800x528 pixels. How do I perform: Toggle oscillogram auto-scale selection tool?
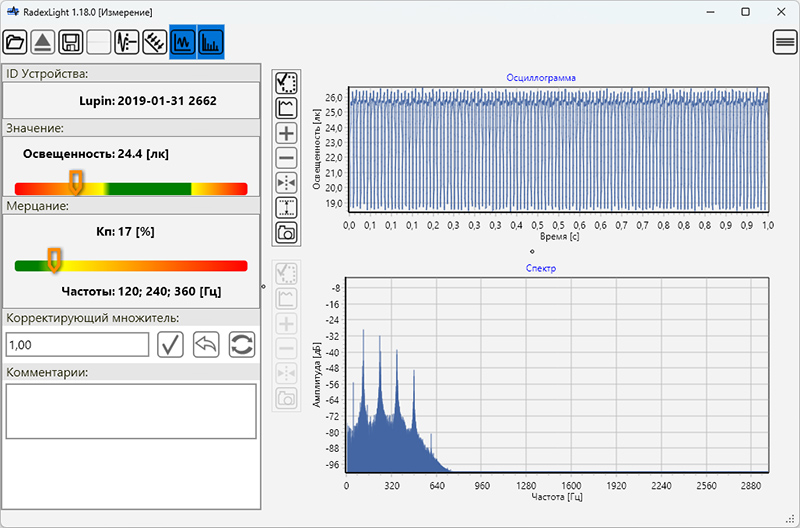[286, 82]
